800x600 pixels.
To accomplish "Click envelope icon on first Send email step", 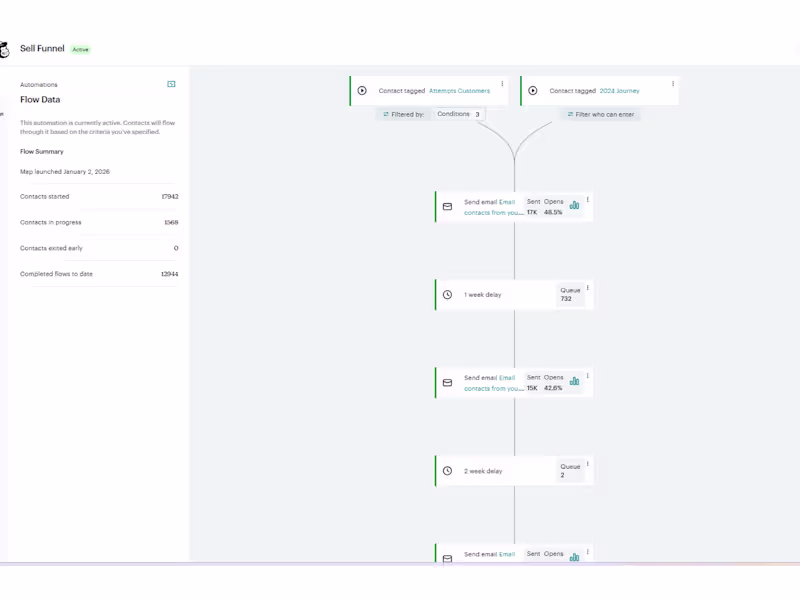I will pos(447,207).
